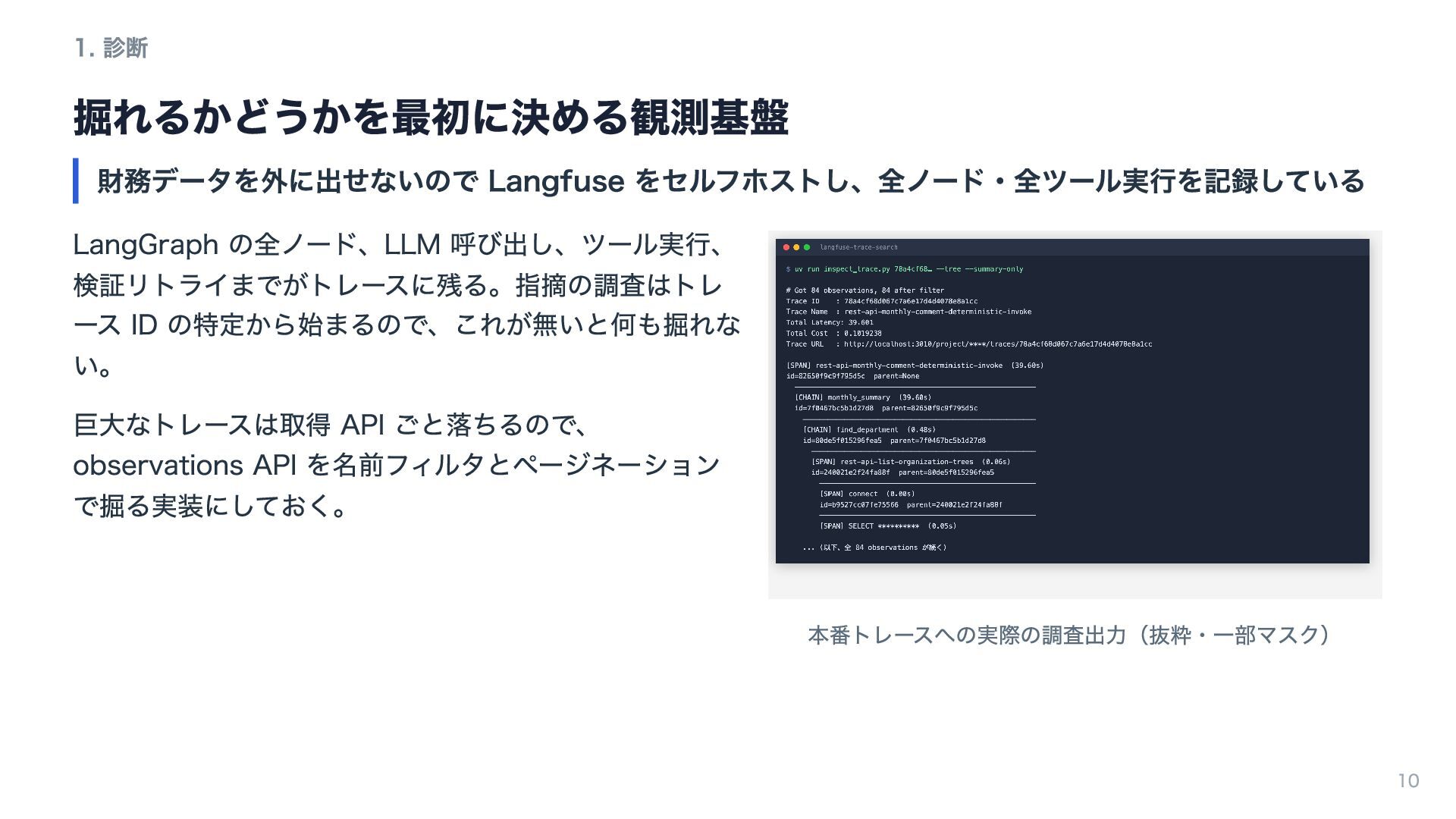
Task: Select the final "84 observations が続く" terminal line
Action: click(874, 548)
